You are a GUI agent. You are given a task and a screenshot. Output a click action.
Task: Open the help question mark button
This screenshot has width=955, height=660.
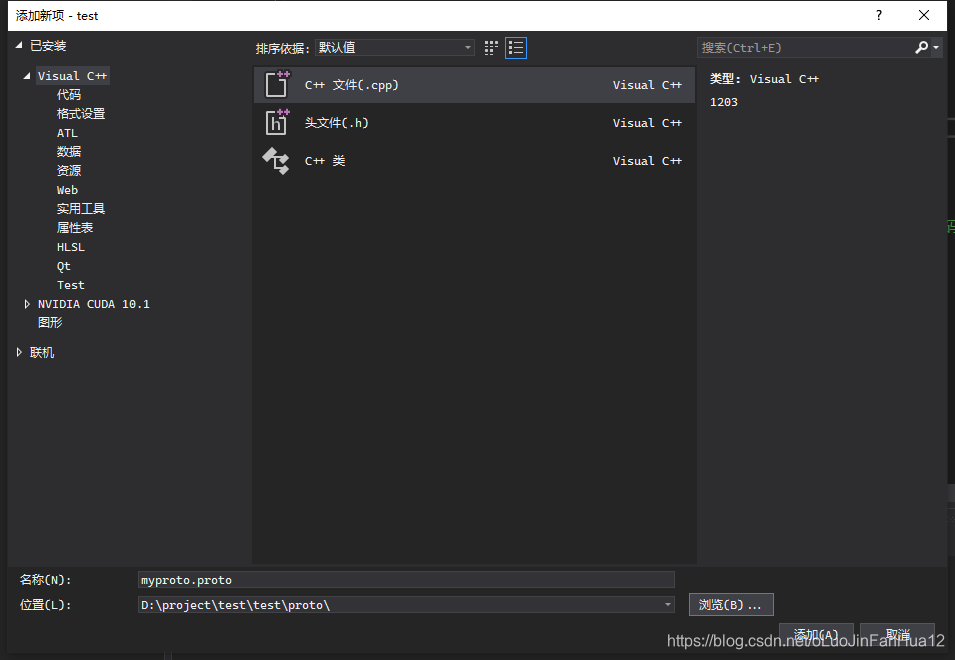coord(879,15)
